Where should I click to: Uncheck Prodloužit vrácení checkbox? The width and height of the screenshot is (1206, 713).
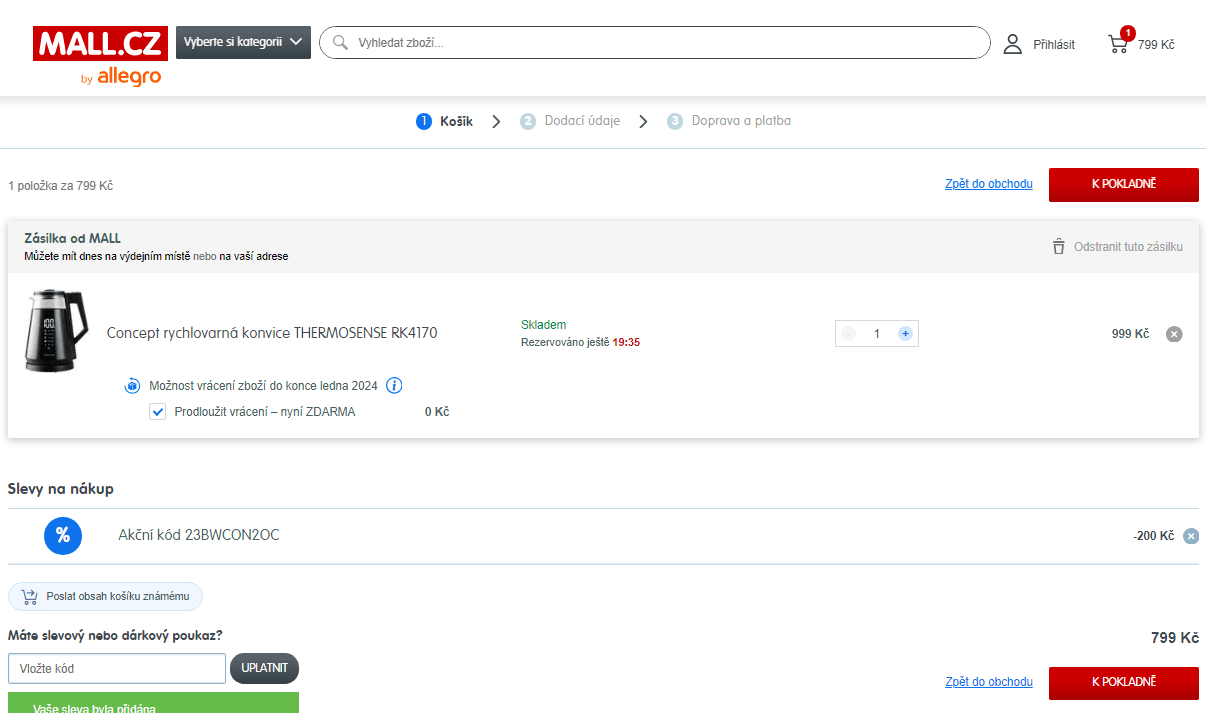point(157,412)
